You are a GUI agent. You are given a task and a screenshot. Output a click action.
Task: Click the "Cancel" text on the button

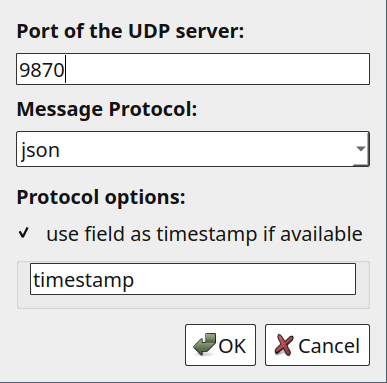point(329,346)
